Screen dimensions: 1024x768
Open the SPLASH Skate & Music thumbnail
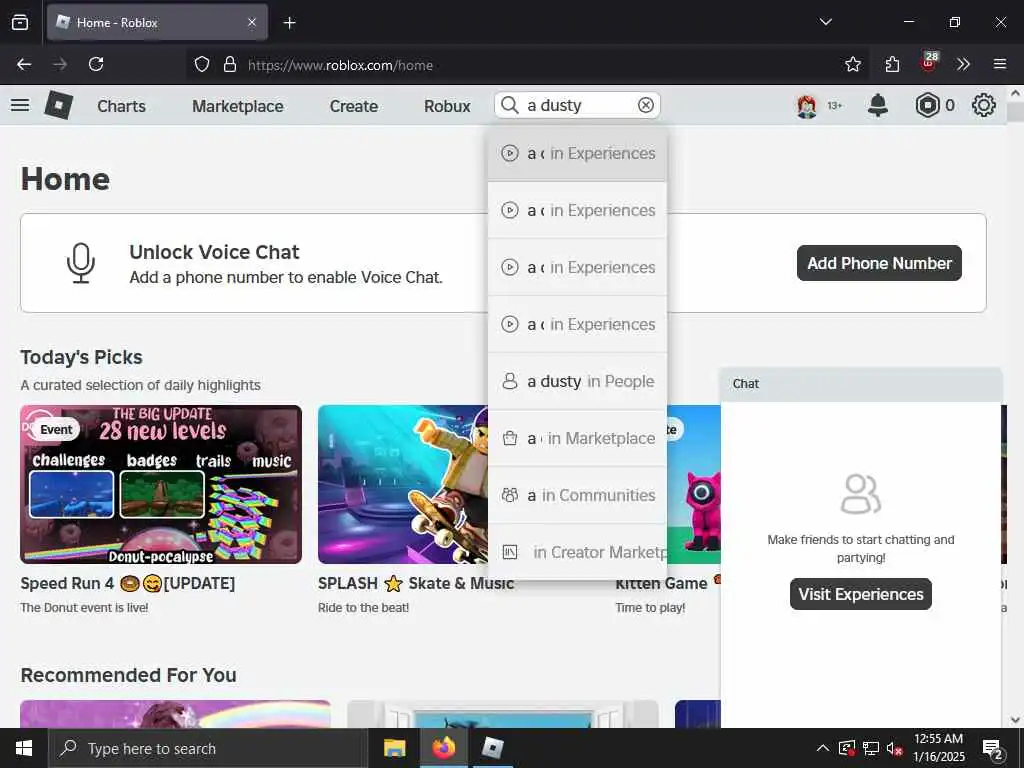(x=403, y=485)
